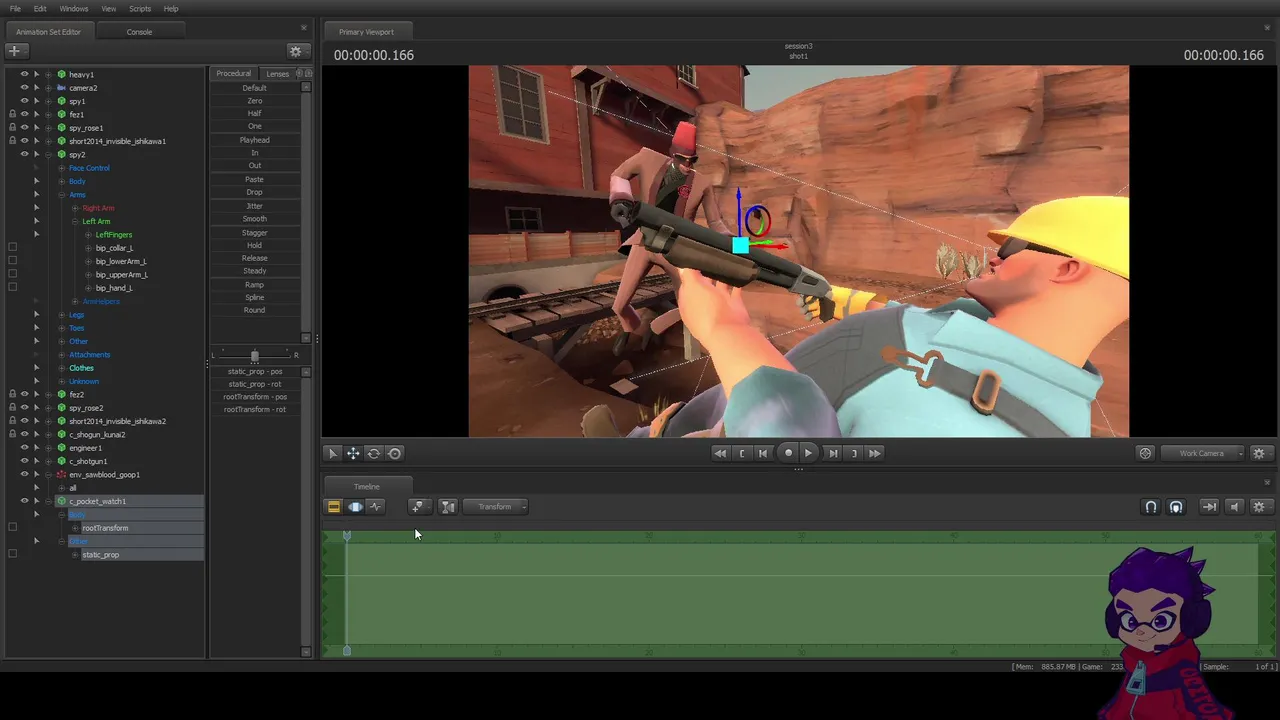This screenshot has width=1280, height=720.
Task: Switch to clip editor mode icon
Action: point(334,507)
